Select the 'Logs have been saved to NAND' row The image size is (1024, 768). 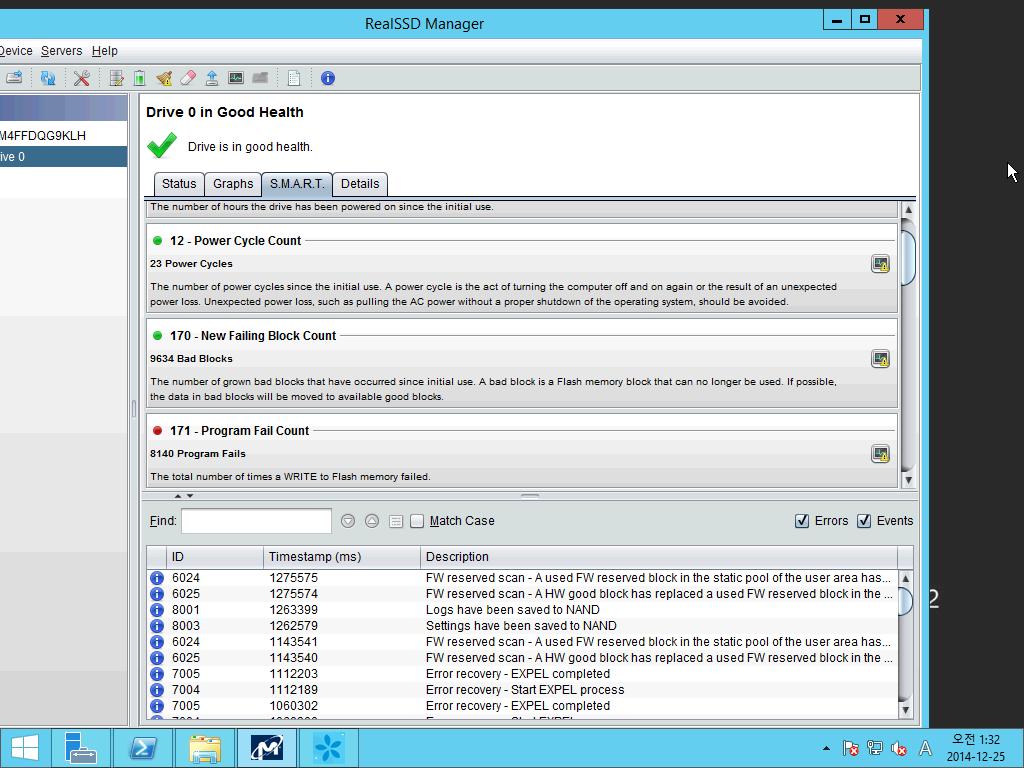[522, 610]
